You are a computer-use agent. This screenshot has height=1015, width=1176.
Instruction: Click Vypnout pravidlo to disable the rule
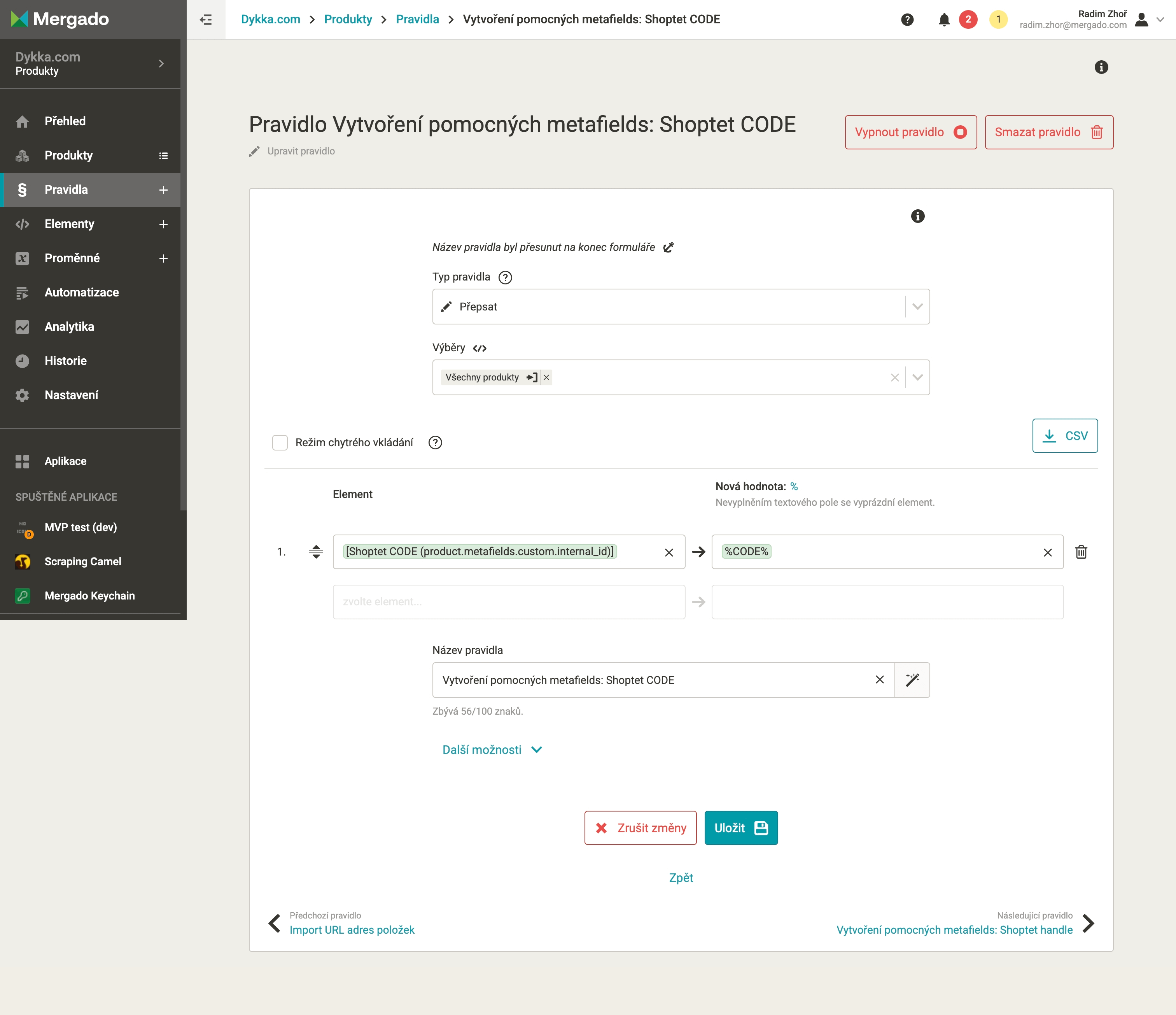pyautogui.click(x=910, y=132)
